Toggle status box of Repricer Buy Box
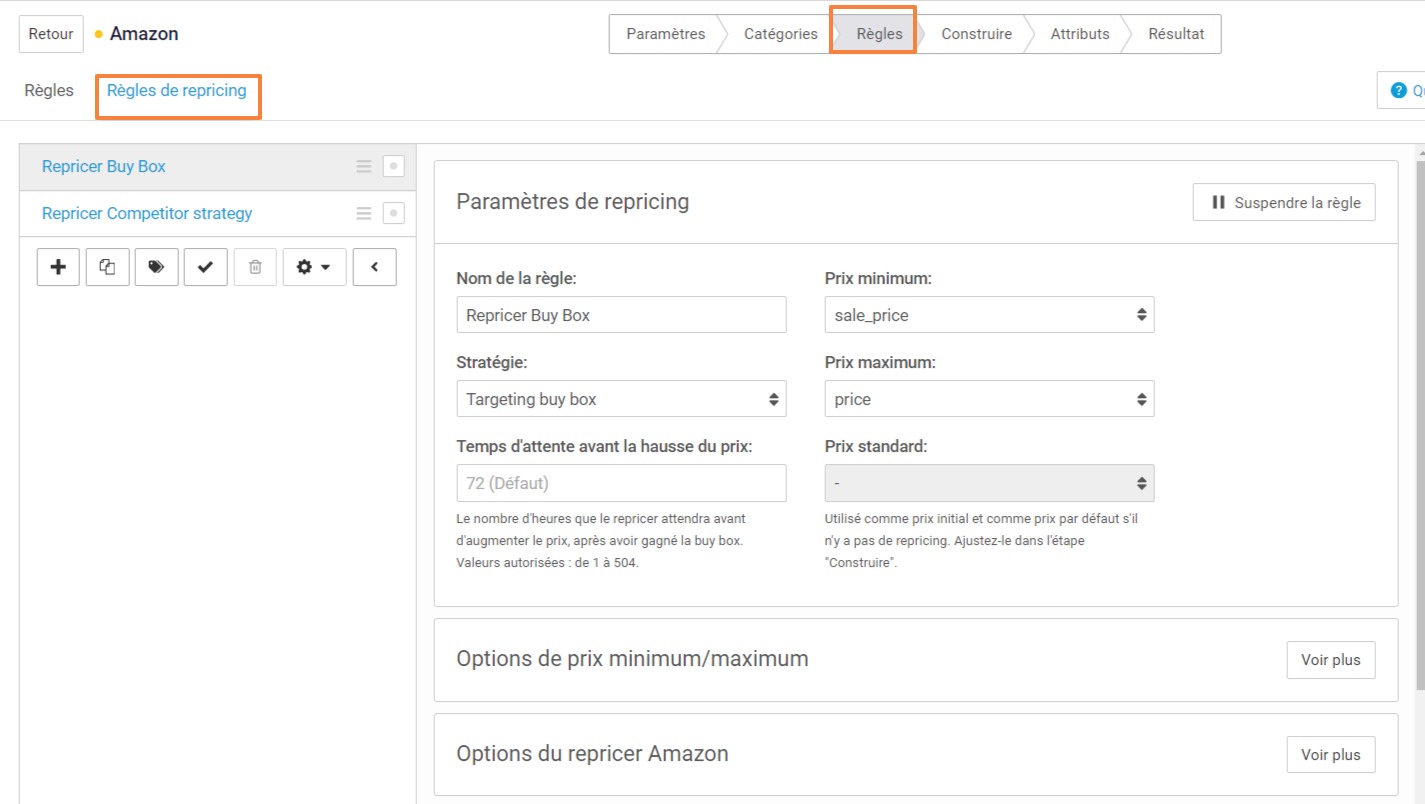 pyautogui.click(x=394, y=167)
